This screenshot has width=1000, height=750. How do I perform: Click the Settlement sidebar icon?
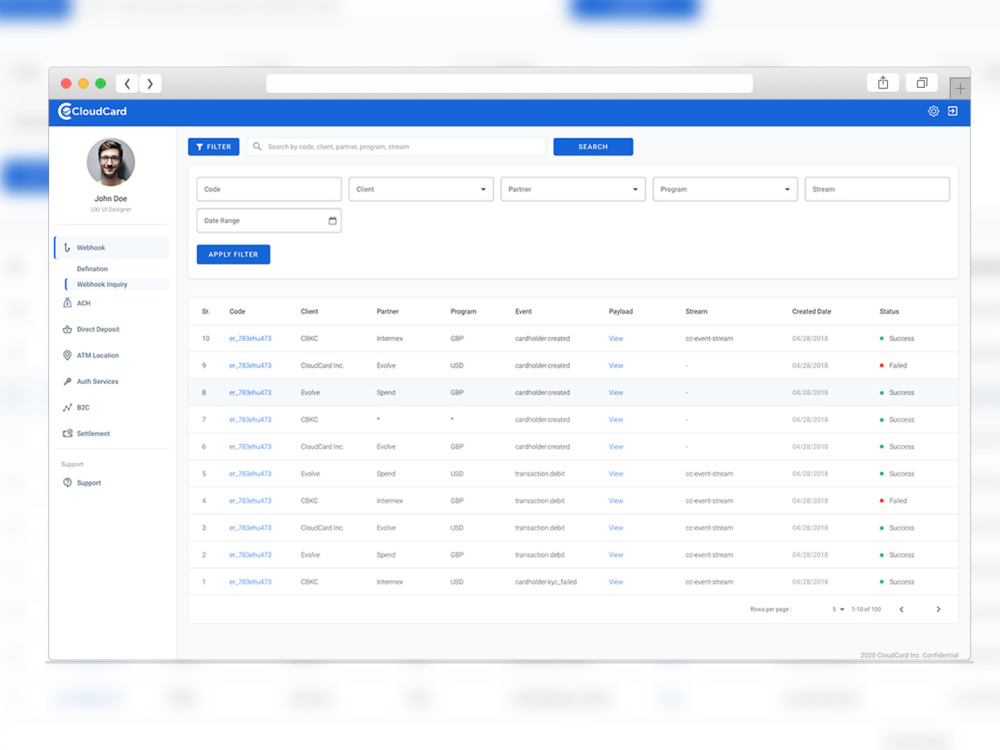click(67, 434)
